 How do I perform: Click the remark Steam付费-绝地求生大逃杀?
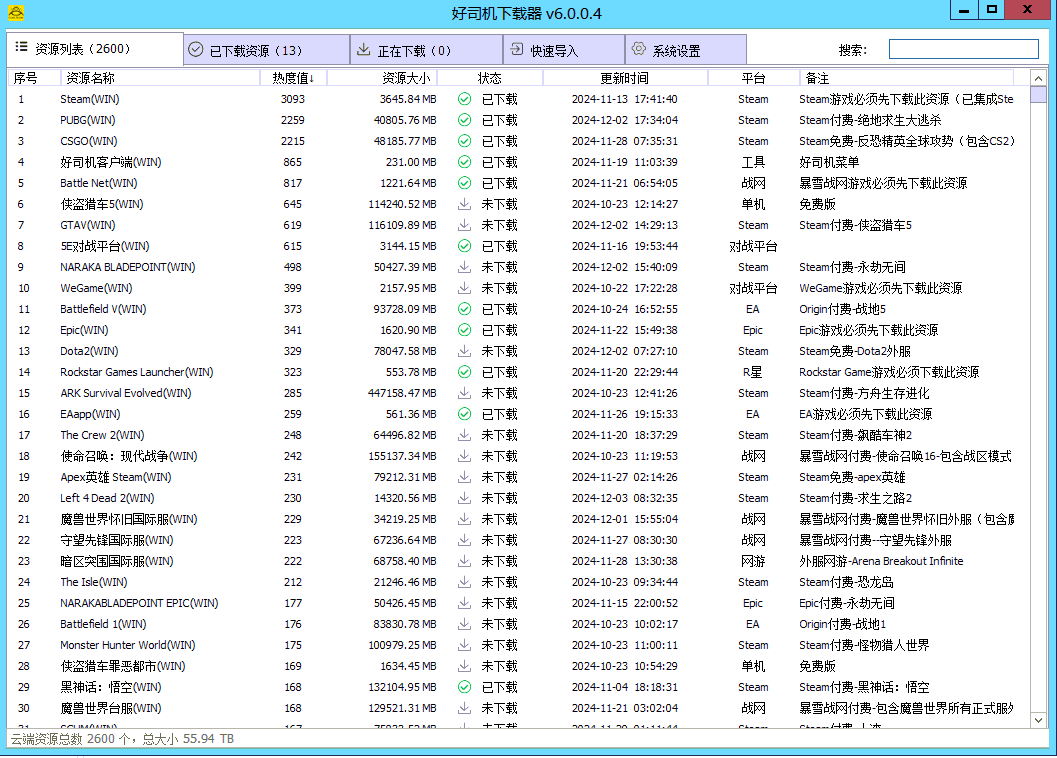tap(870, 120)
